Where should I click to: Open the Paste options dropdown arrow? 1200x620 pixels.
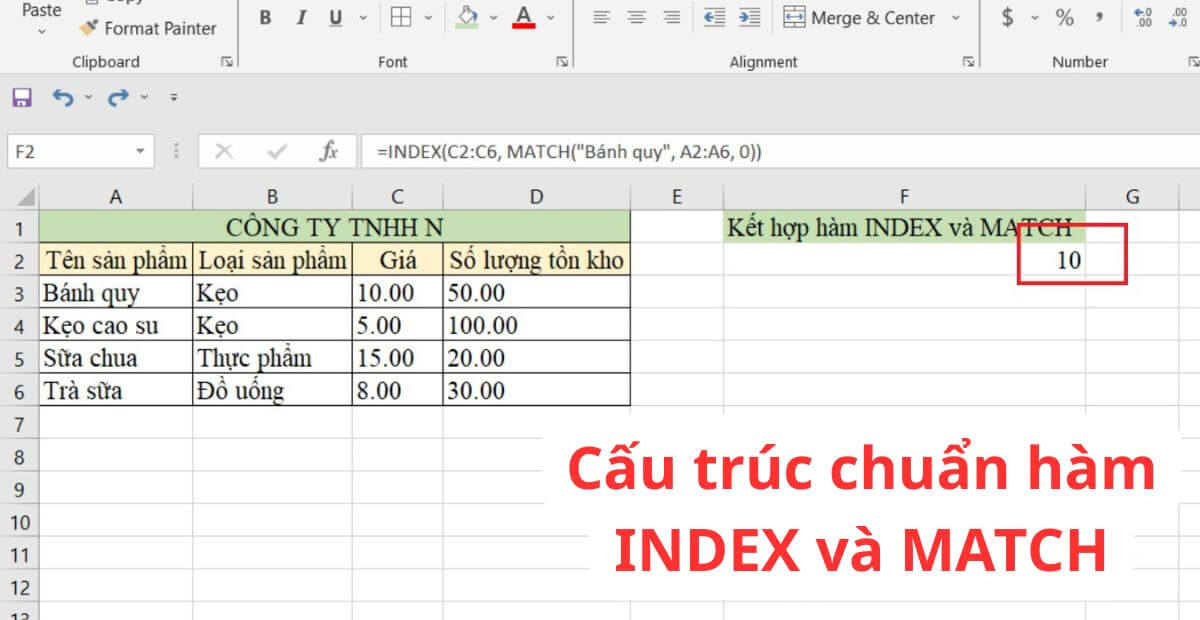[42, 32]
